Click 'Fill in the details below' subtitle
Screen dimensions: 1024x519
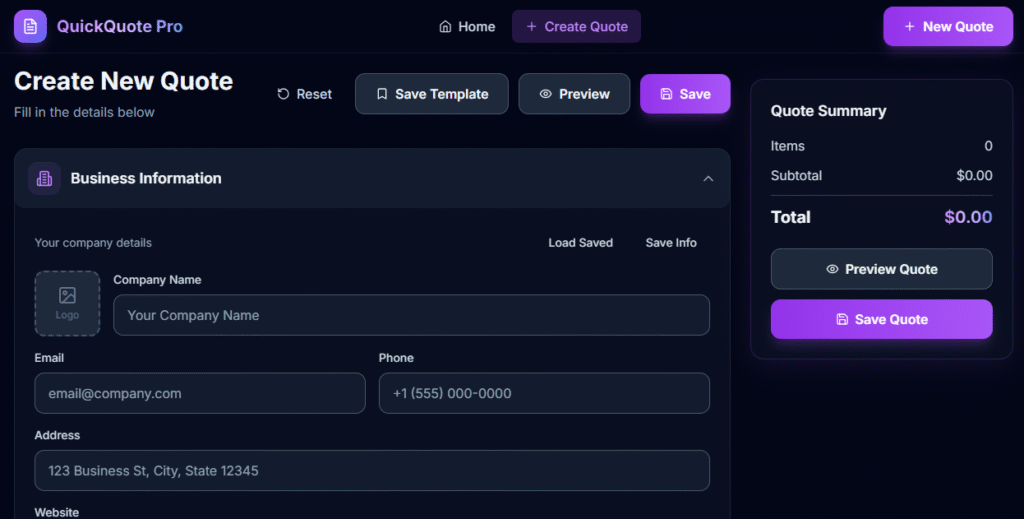(x=84, y=112)
